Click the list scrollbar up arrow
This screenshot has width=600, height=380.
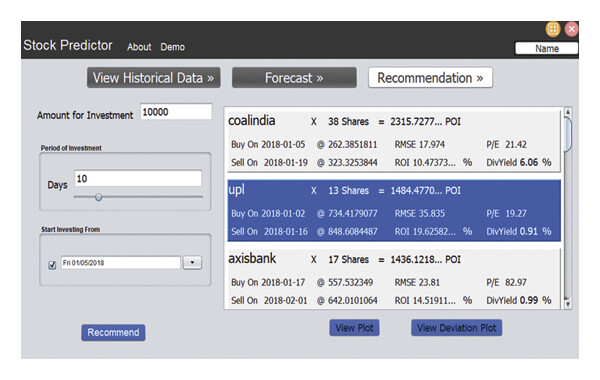568,112
